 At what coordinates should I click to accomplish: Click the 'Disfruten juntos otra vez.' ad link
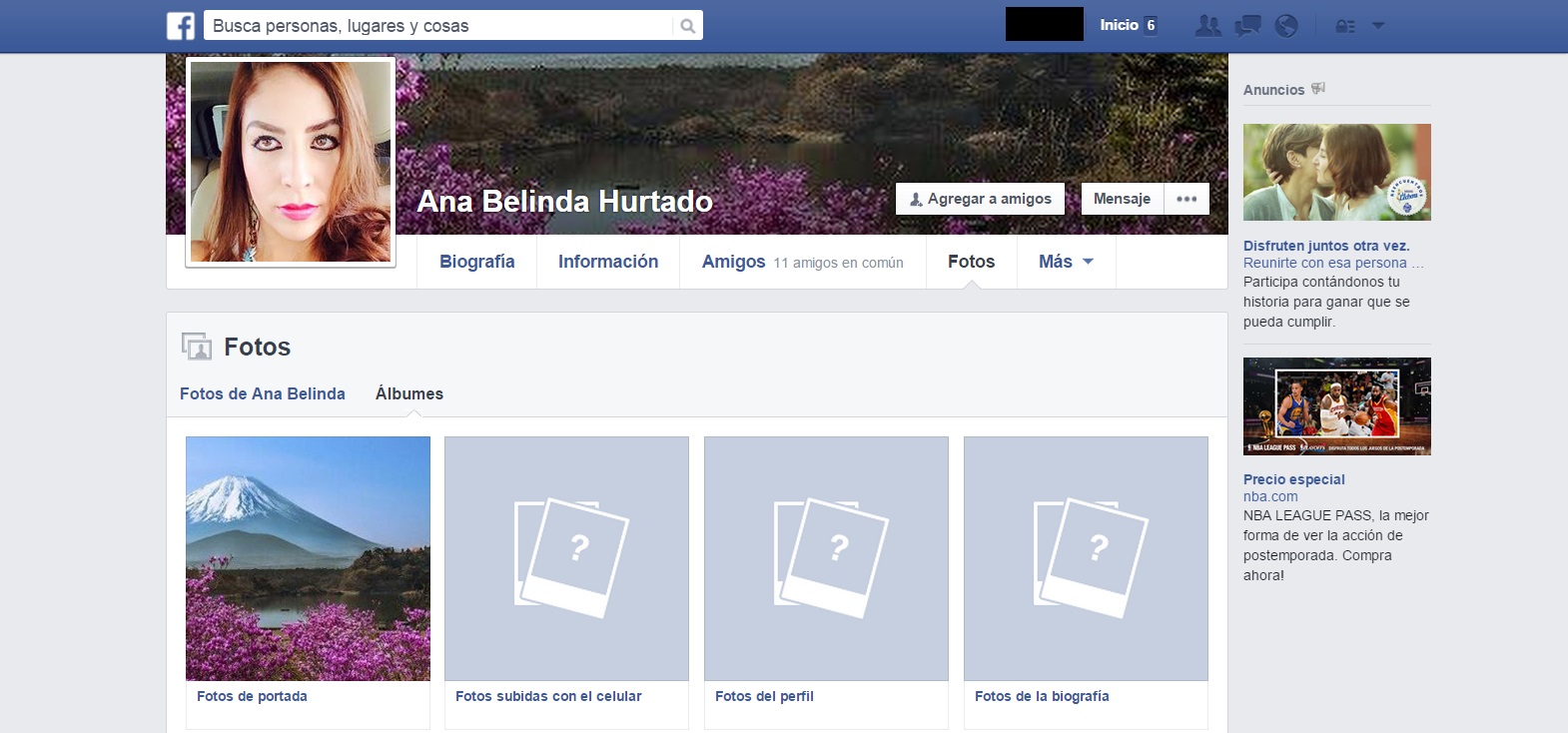pos(1326,246)
